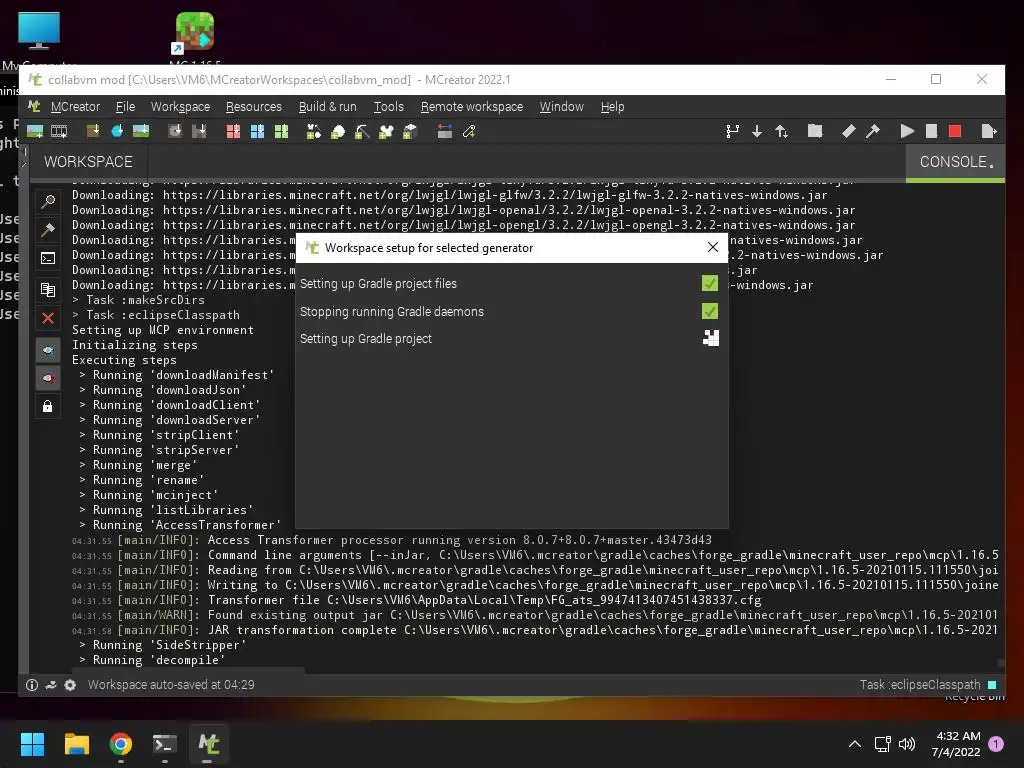Click the Setting up Gradle project files checkmark
The width and height of the screenshot is (1024, 768).
pos(710,283)
